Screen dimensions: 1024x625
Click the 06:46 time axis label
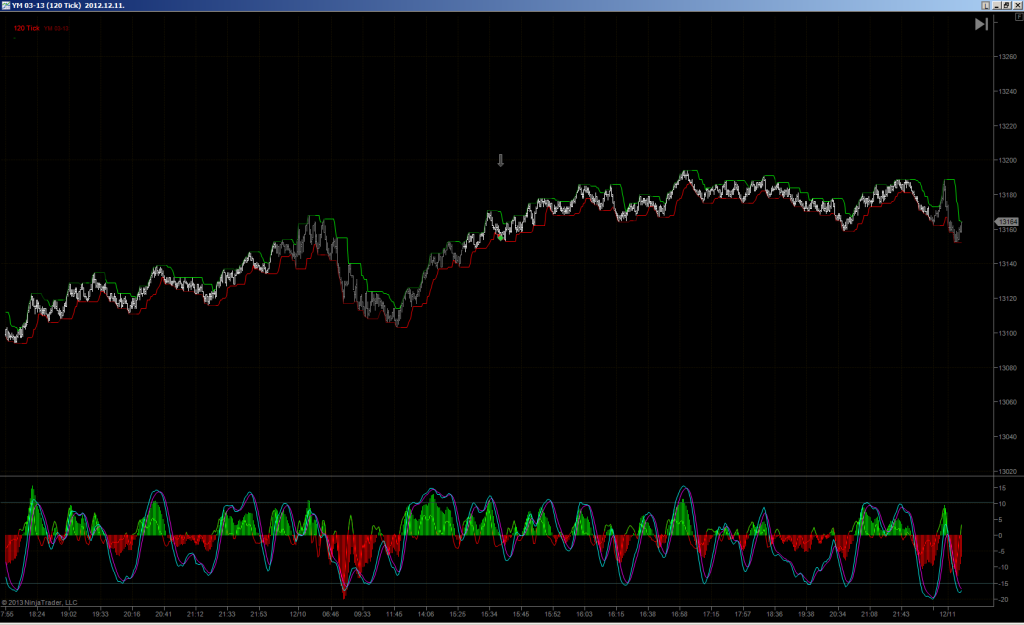tap(330, 614)
